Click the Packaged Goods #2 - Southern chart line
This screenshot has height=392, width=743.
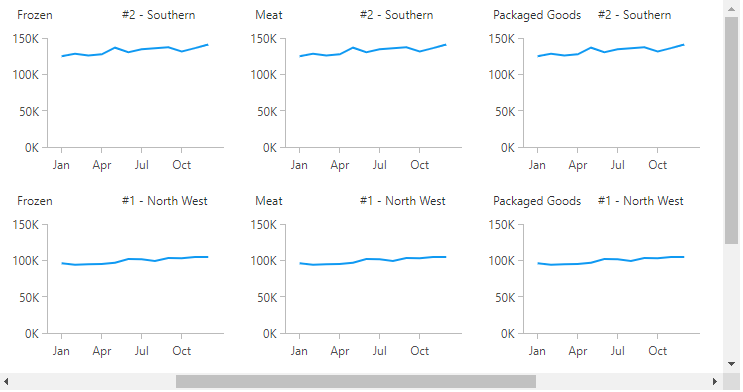[611, 50]
